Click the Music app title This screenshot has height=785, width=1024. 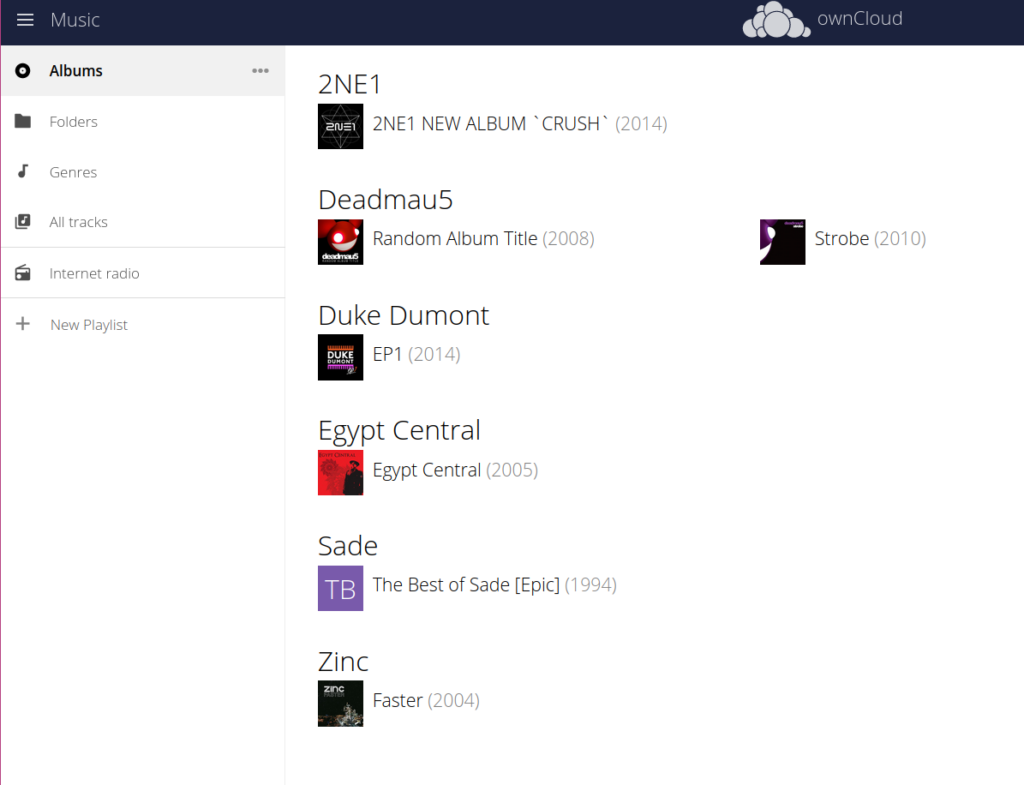click(x=75, y=20)
